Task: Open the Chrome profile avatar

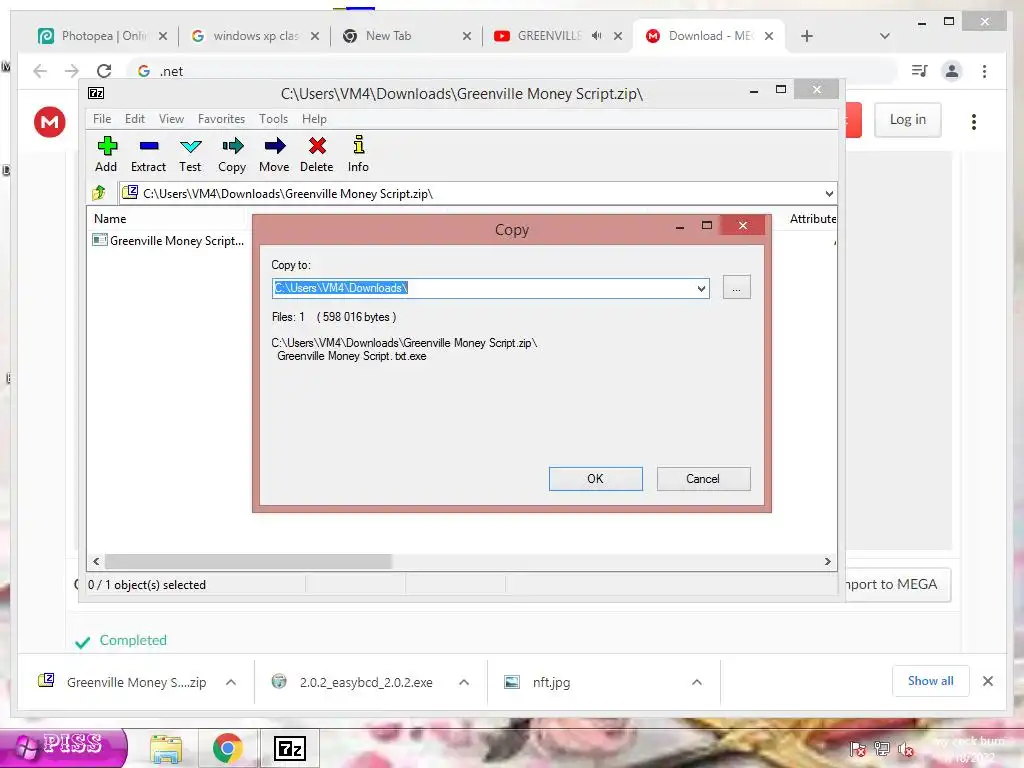Action: click(x=952, y=71)
